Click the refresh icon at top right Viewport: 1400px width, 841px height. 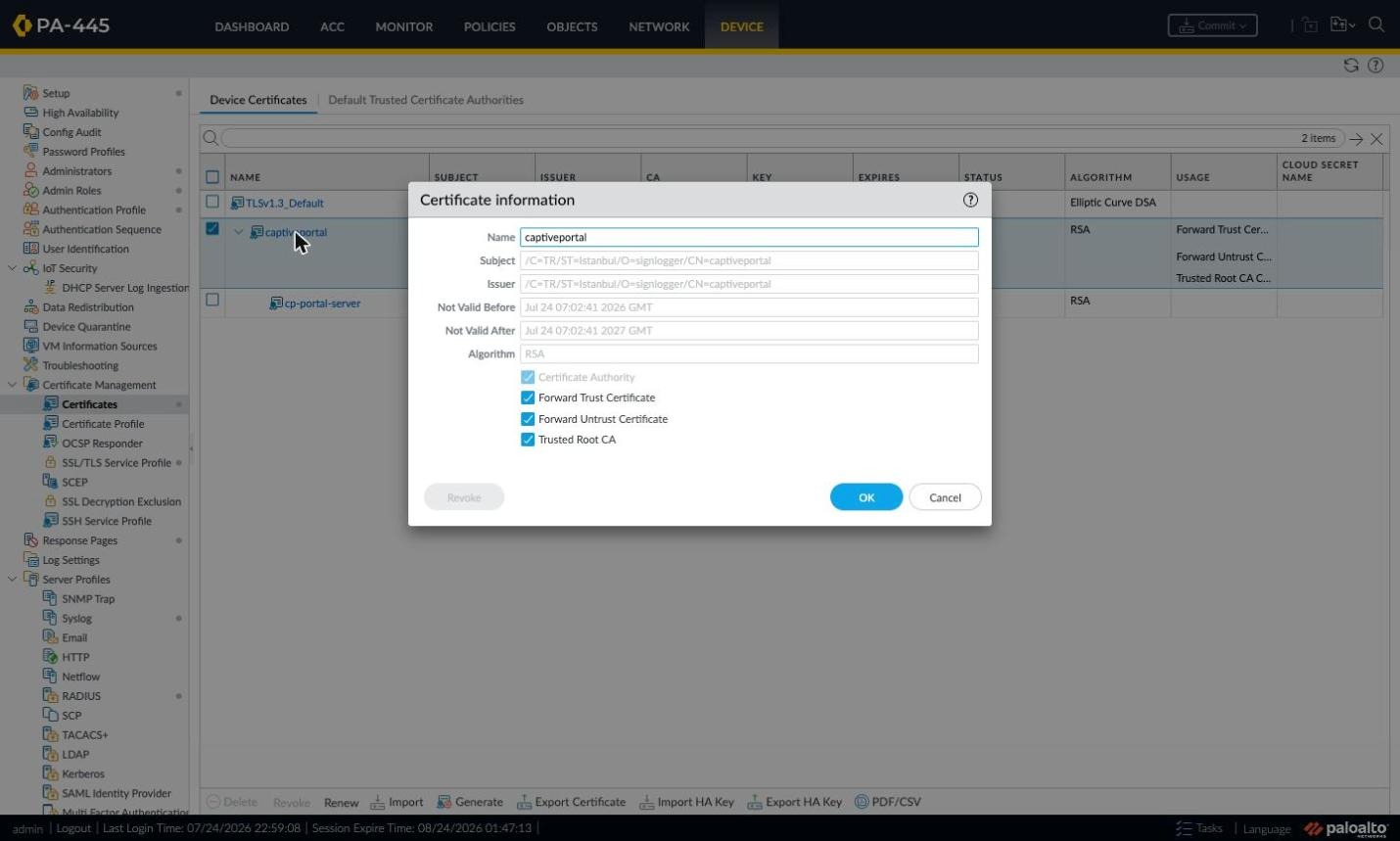tap(1351, 66)
